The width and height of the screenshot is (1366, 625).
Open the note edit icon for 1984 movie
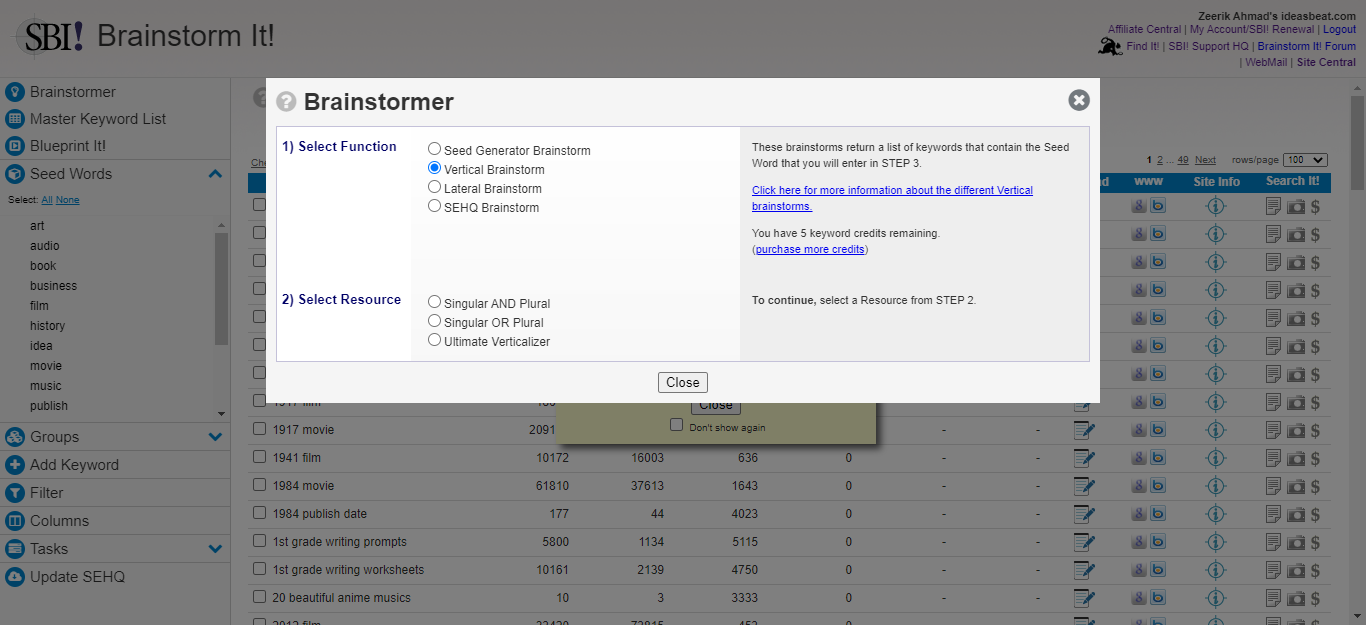pos(1084,486)
